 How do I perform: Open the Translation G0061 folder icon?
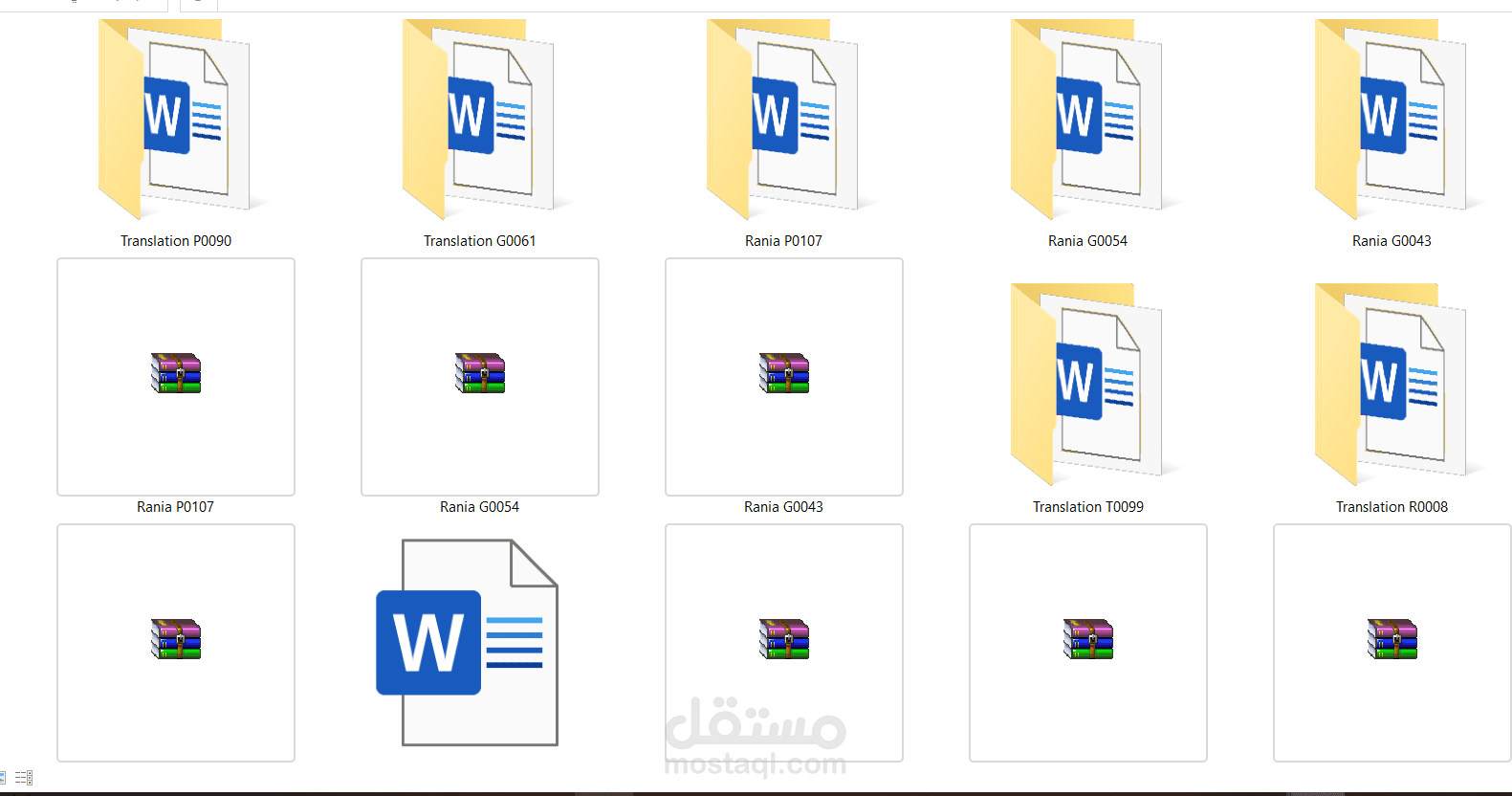coord(479,120)
